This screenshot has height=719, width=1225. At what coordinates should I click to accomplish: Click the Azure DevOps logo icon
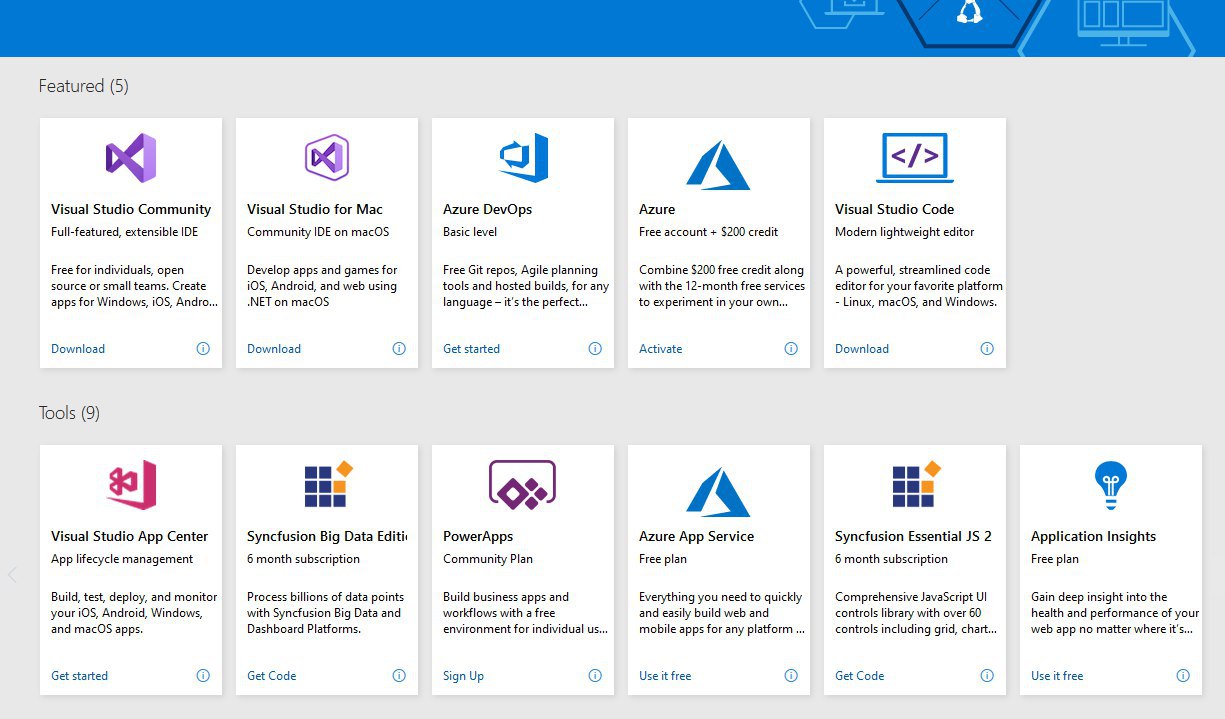click(523, 158)
